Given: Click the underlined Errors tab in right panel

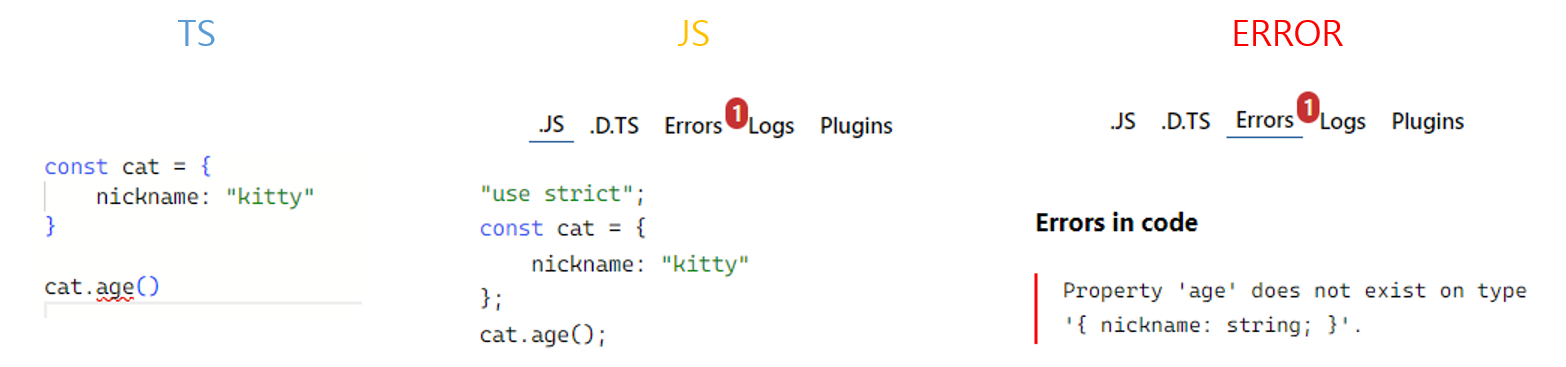Looking at the screenshot, I should (x=1264, y=121).
